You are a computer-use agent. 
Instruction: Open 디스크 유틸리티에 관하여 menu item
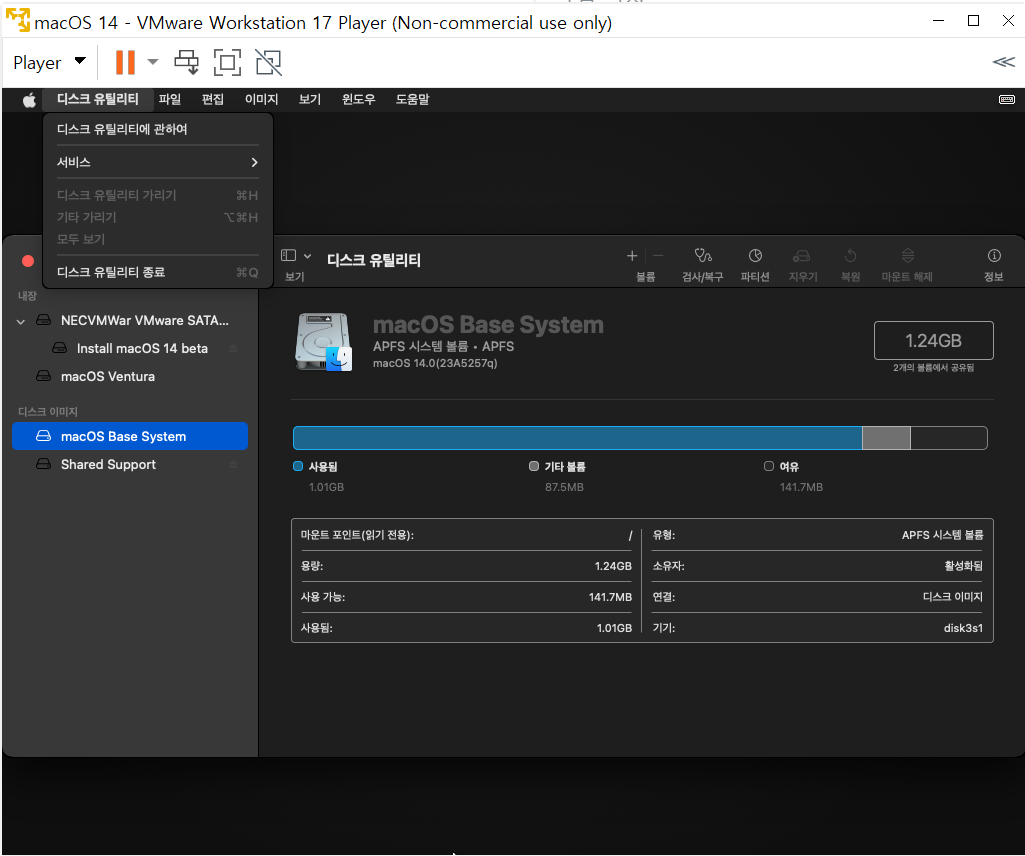pyautogui.click(x=158, y=129)
